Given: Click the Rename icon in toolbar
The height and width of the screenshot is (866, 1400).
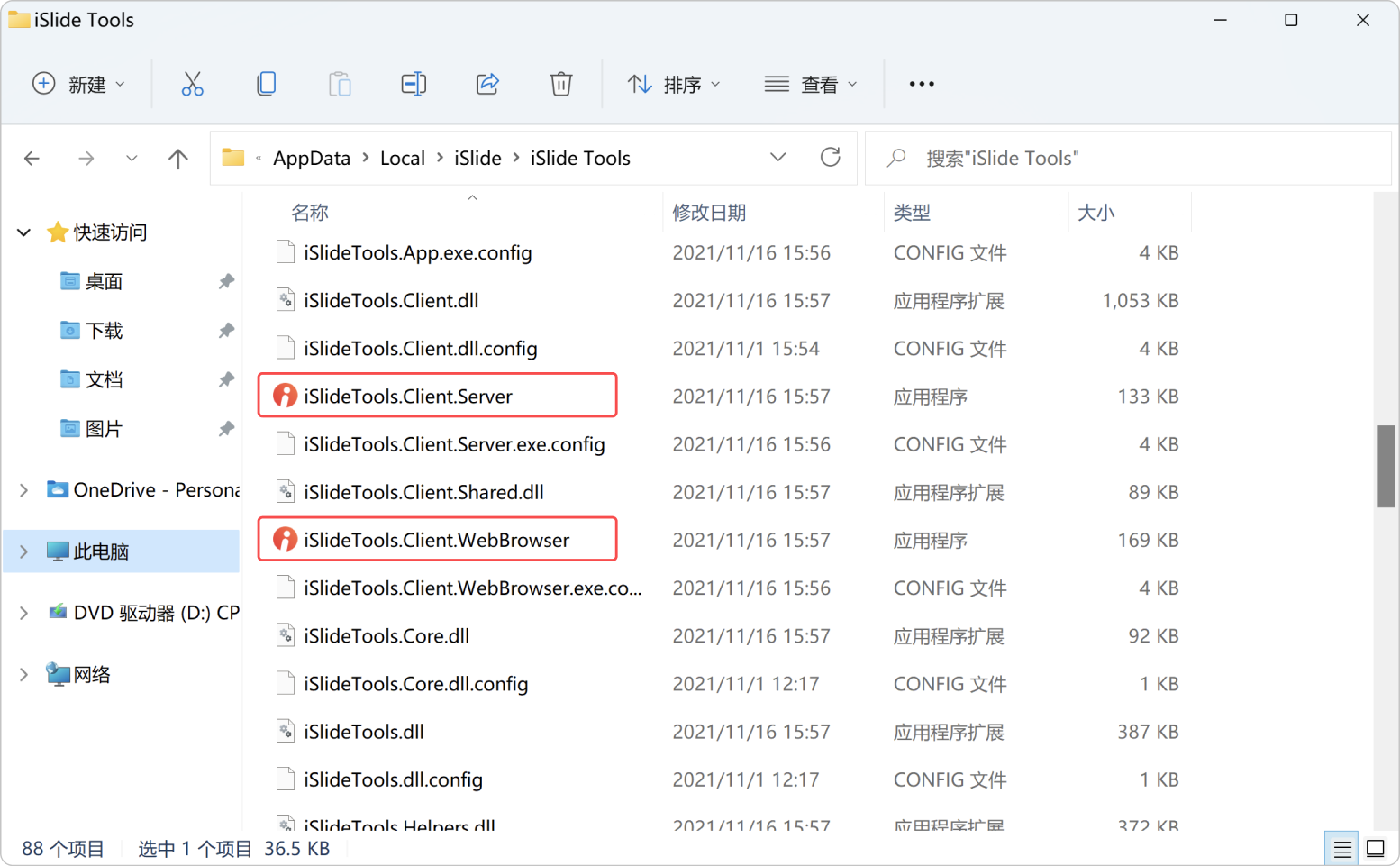Looking at the screenshot, I should [414, 84].
